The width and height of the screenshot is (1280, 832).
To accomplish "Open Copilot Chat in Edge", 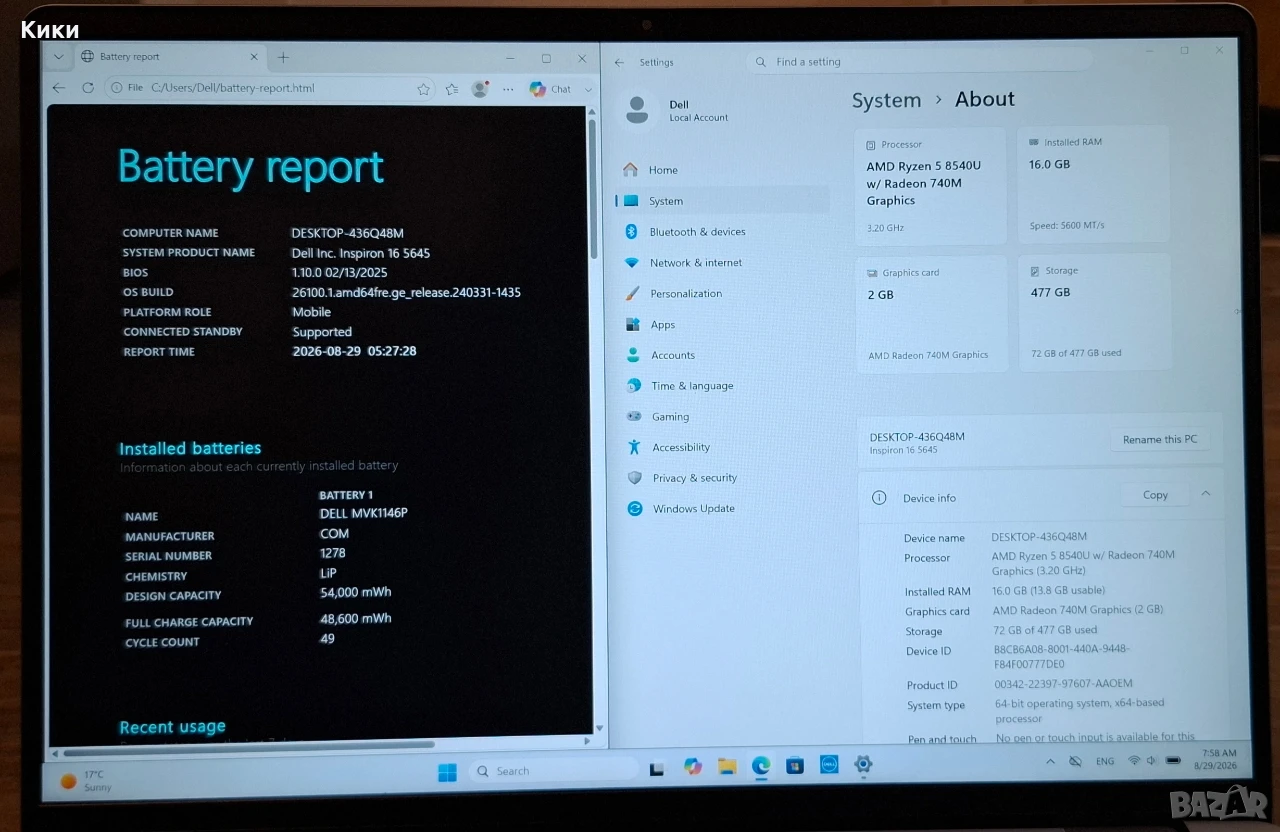I will click(x=550, y=89).
